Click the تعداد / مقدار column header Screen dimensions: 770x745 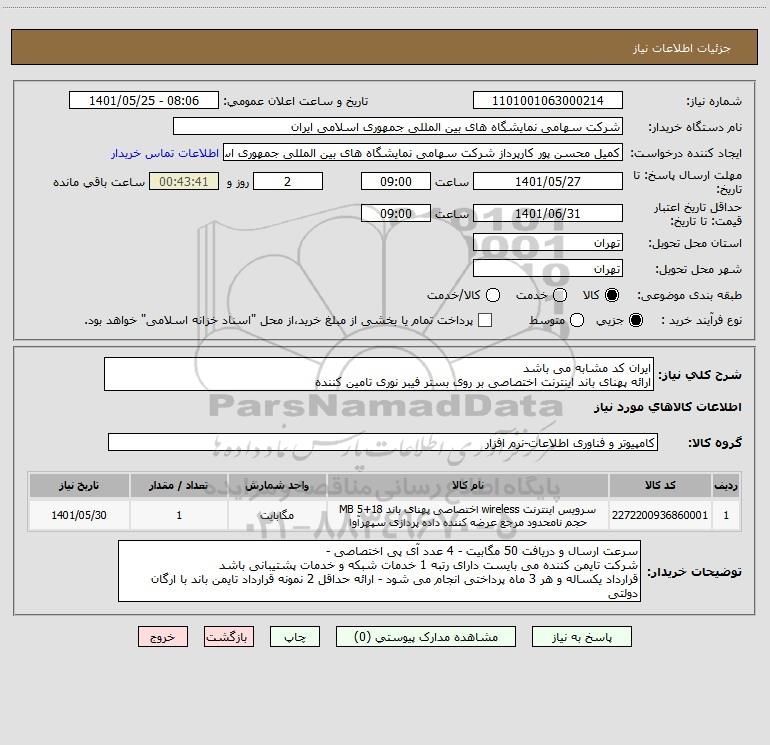[179, 485]
